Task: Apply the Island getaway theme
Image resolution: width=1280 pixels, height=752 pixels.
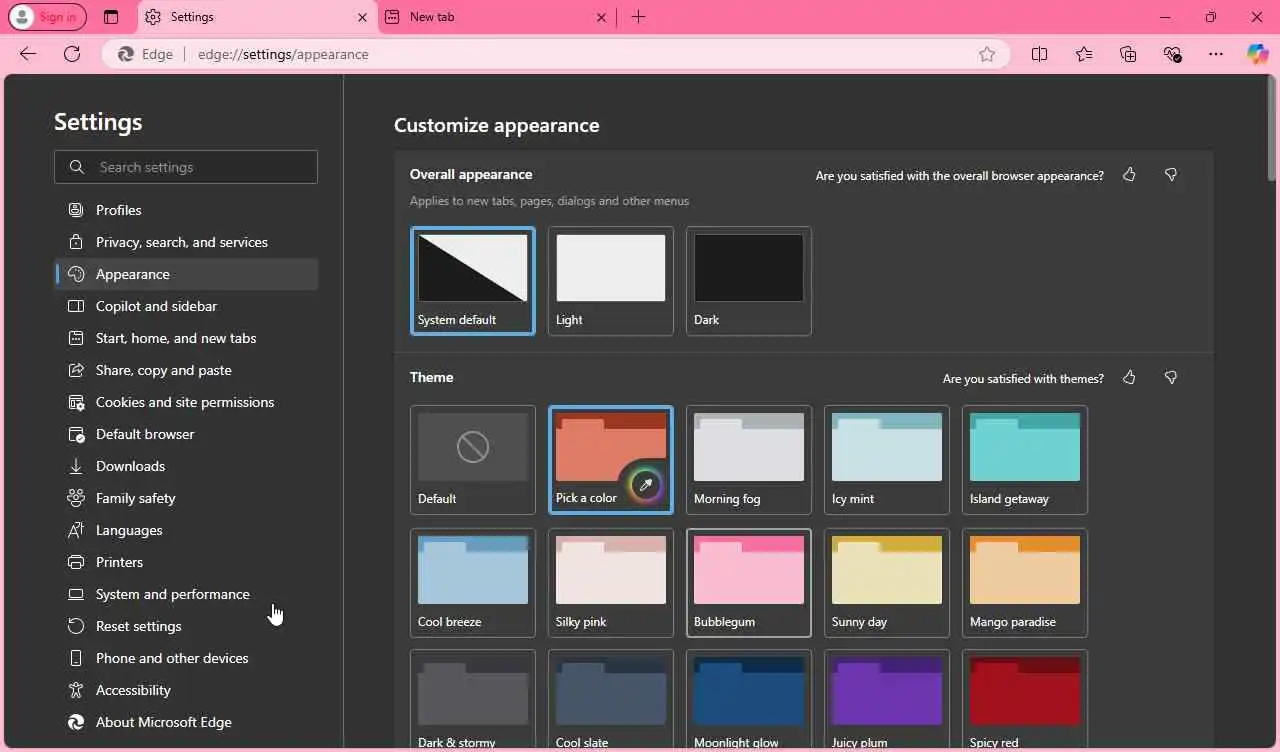Action: coord(1025,460)
